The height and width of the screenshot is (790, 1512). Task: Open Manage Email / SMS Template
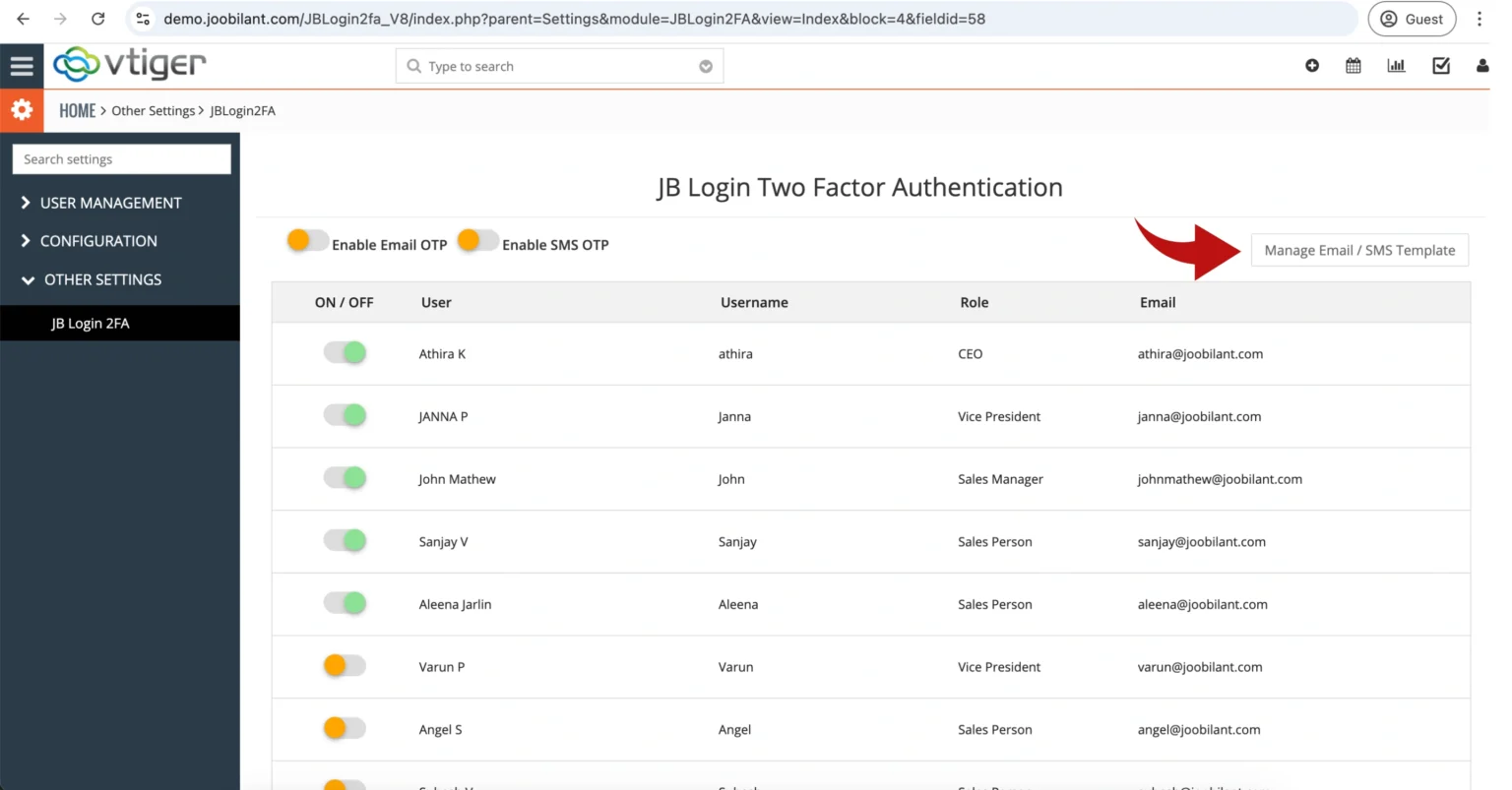[x=1358, y=250]
